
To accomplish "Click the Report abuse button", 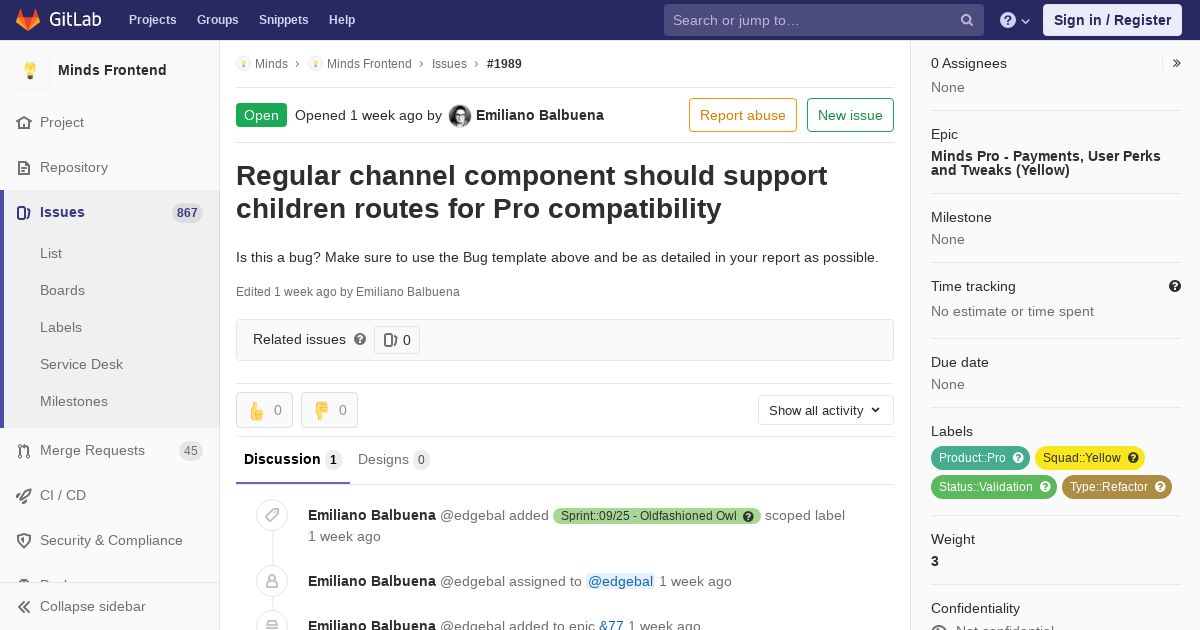I will click(743, 115).
